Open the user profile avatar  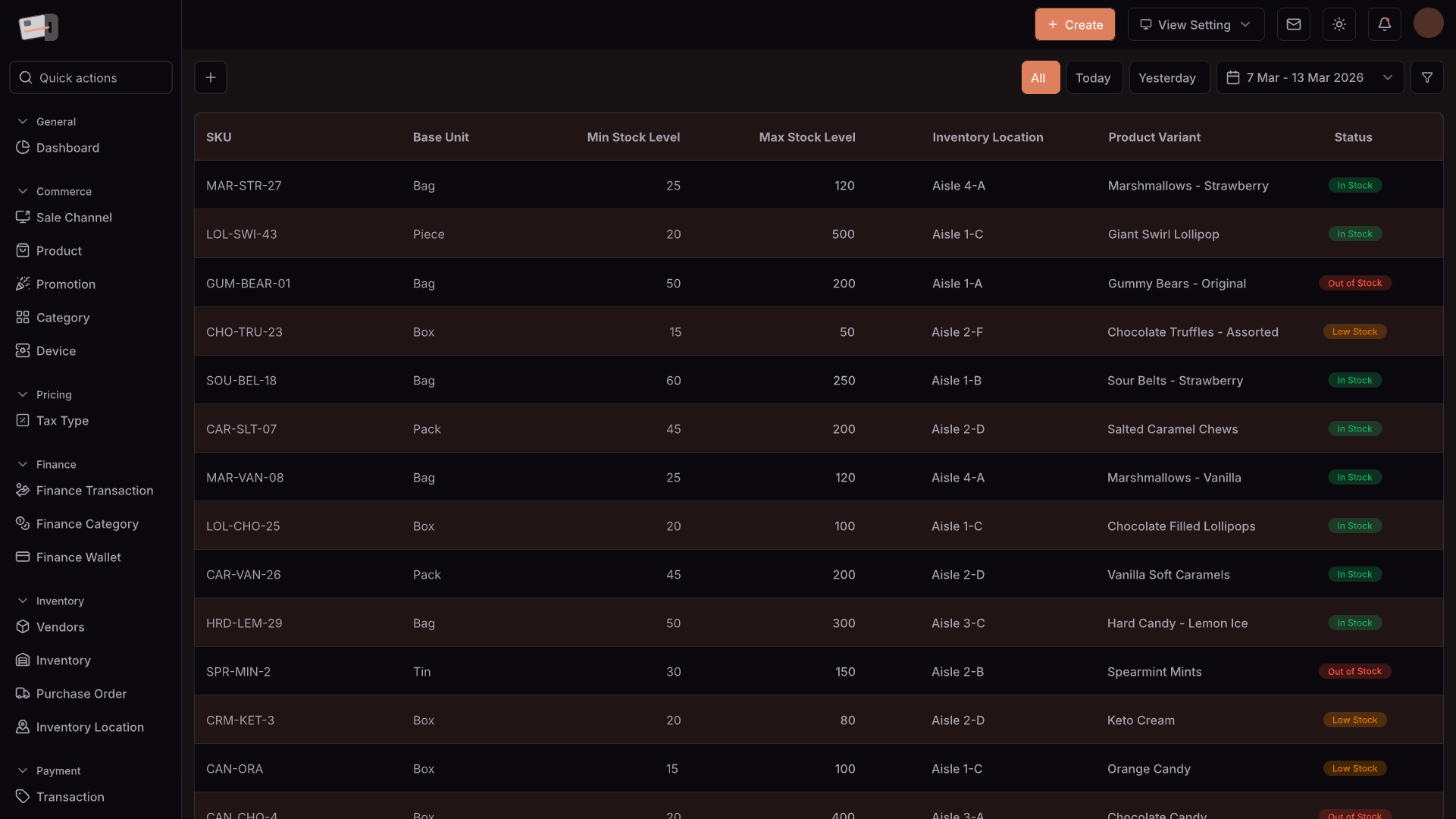coord(1428,24)
